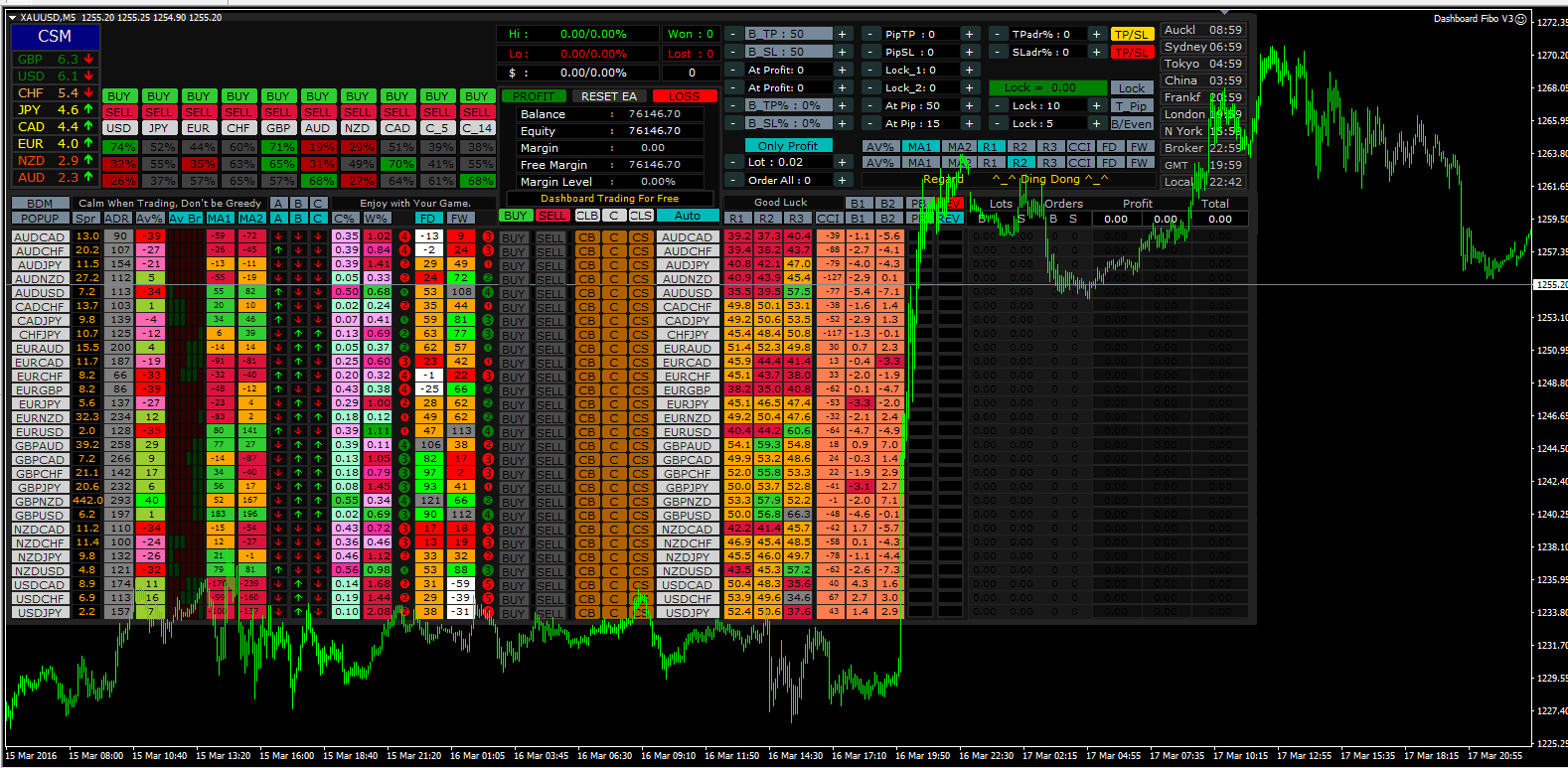
Task: Click the CLS header button beside Auto
Action: click(x=641, y=216)
